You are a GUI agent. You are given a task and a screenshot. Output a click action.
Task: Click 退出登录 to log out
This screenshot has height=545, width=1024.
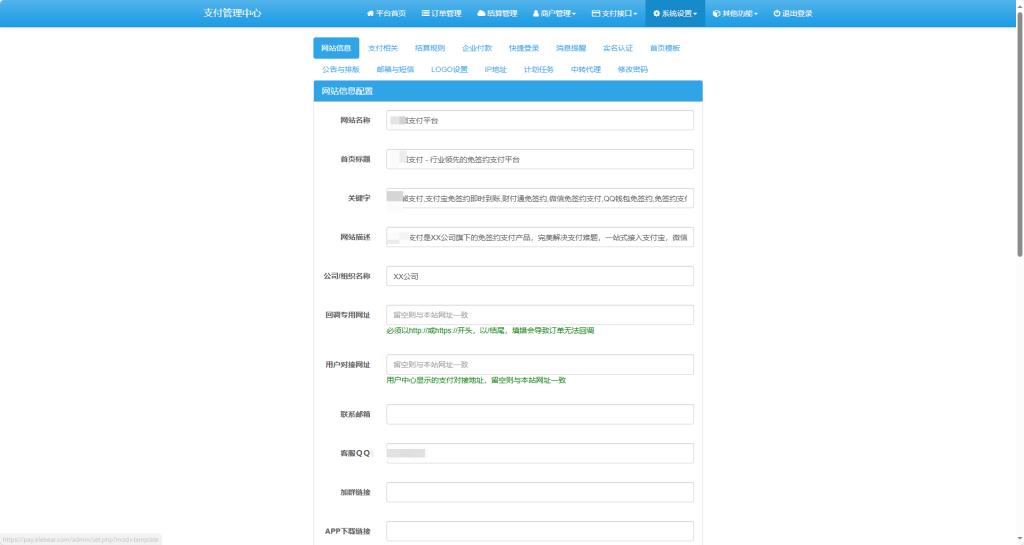[792, 13]
